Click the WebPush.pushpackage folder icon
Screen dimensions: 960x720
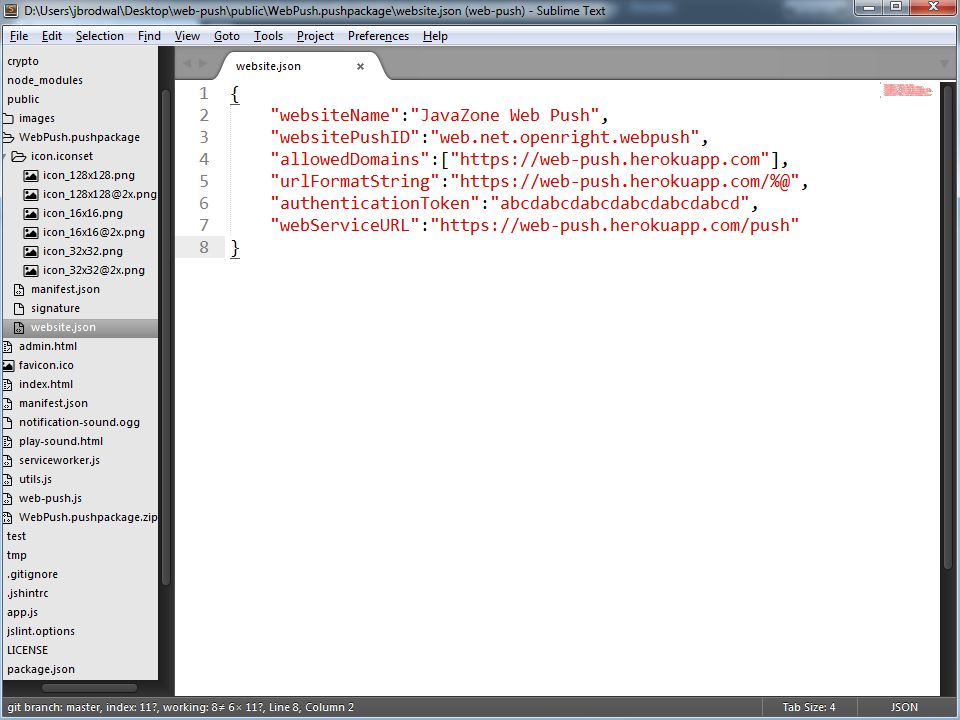click(x=8, y=137)
